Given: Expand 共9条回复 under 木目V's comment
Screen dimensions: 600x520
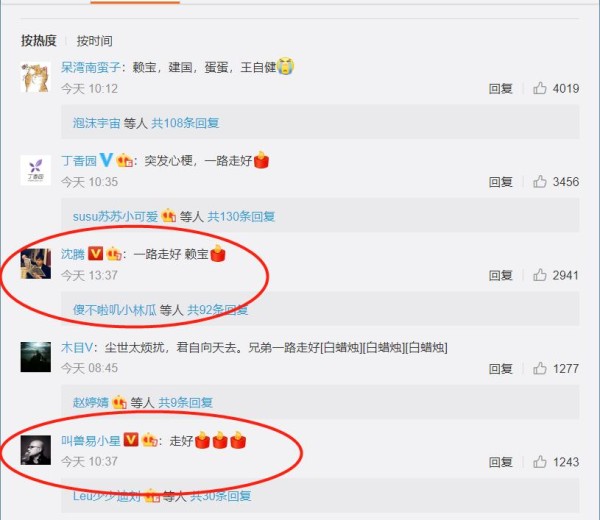Looking at the screenshot, I should 186,403.
